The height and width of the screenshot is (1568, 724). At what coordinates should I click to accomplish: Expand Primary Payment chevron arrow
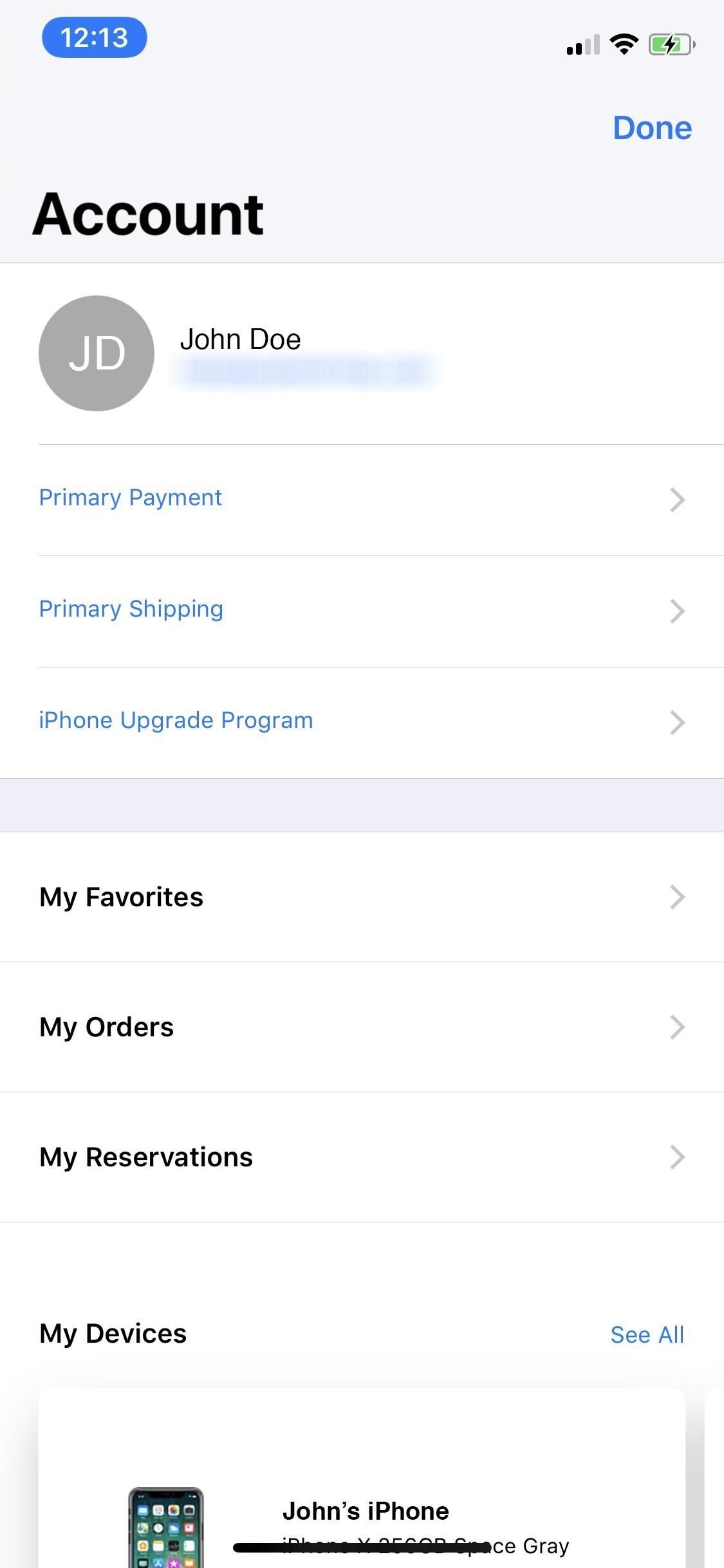click(677, 499)
